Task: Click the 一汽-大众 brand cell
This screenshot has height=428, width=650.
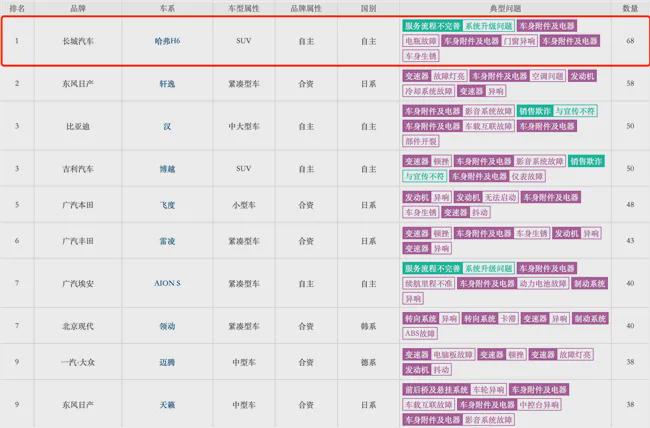Action: tap(78, 362)
